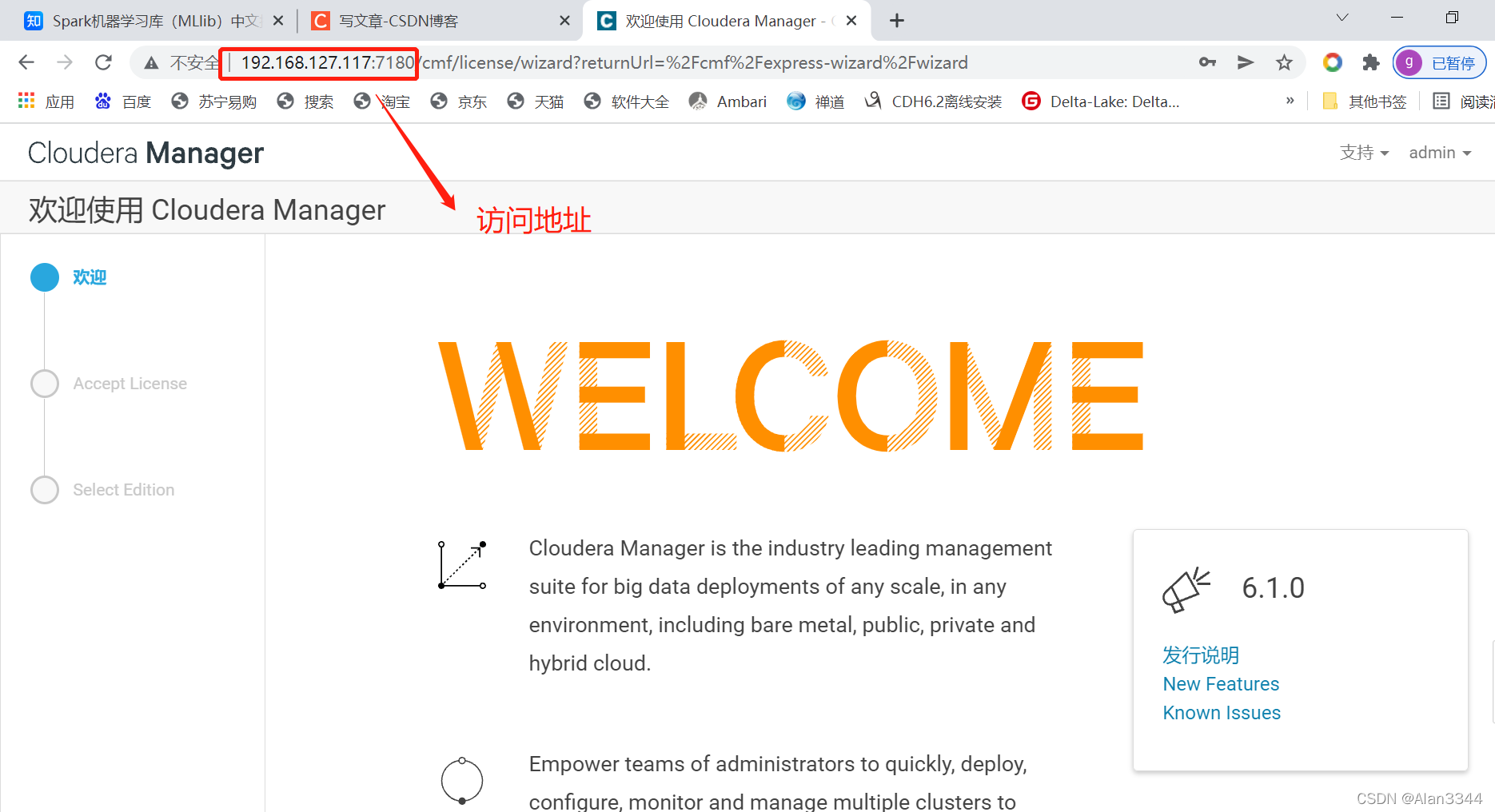Click the browser forward arrow

65,62
